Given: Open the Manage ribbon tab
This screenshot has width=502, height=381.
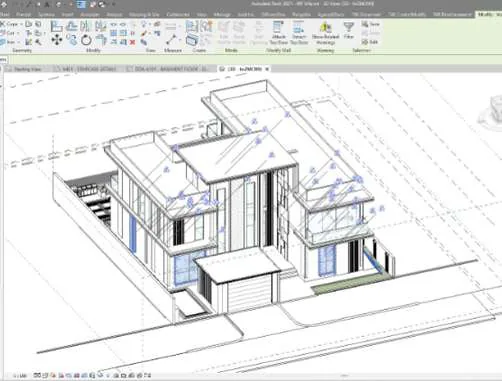Looking at the screenshot, I should pyautogui.click(x=221, y=15).
